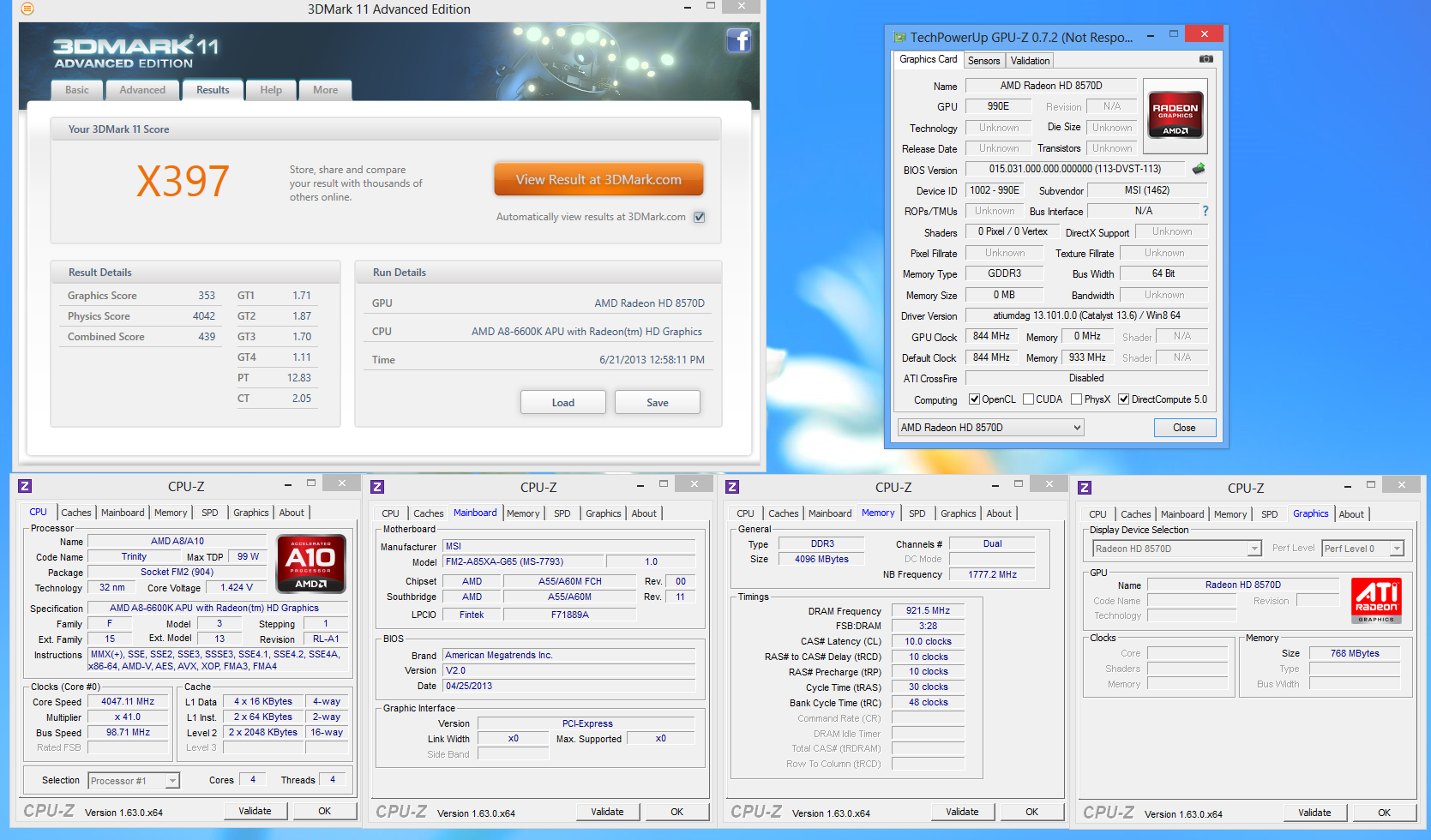
Task: Click OK in the Memory CPU-Z window
Action: [x=1032, y=812]
